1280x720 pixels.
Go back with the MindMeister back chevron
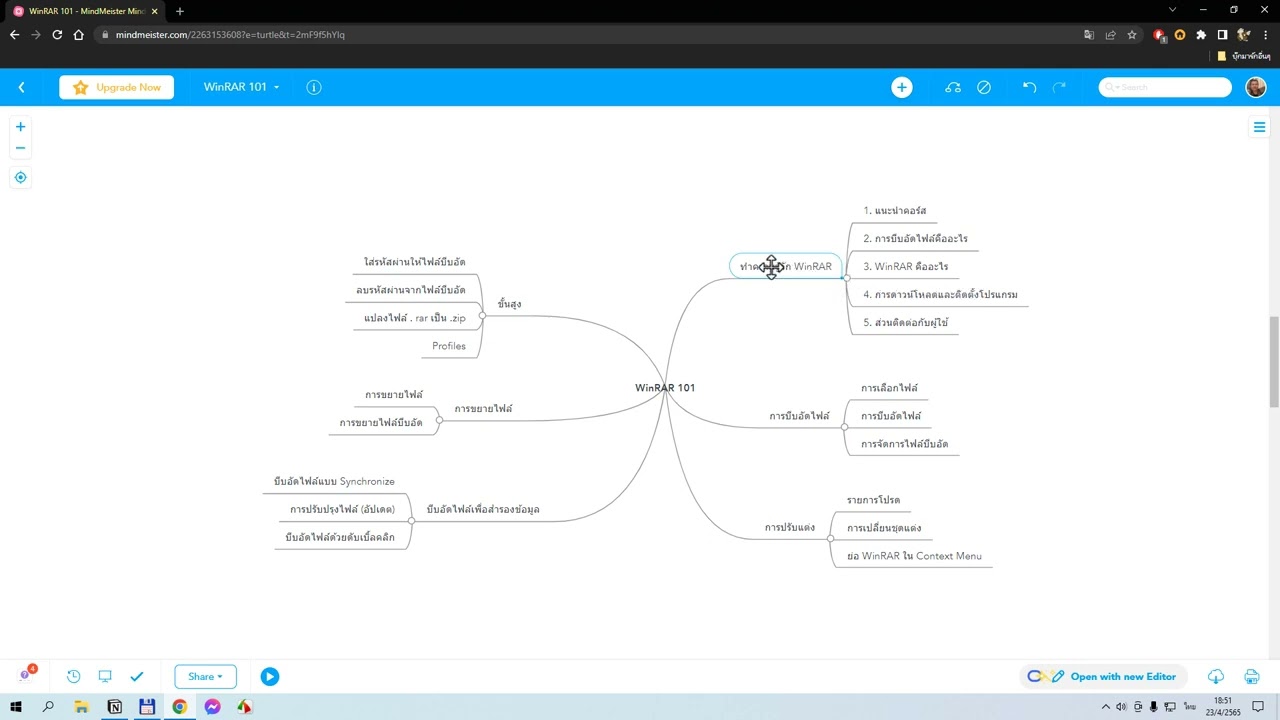21,87
